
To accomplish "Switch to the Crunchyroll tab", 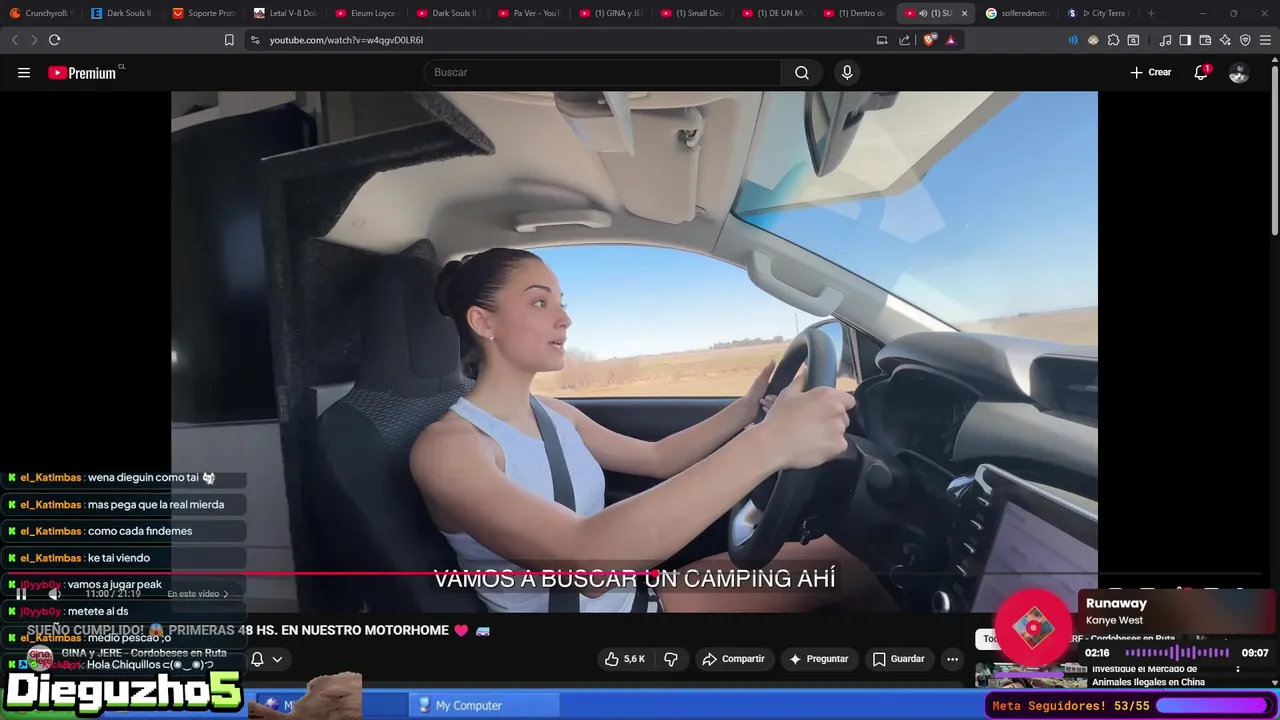I will 41,13.
